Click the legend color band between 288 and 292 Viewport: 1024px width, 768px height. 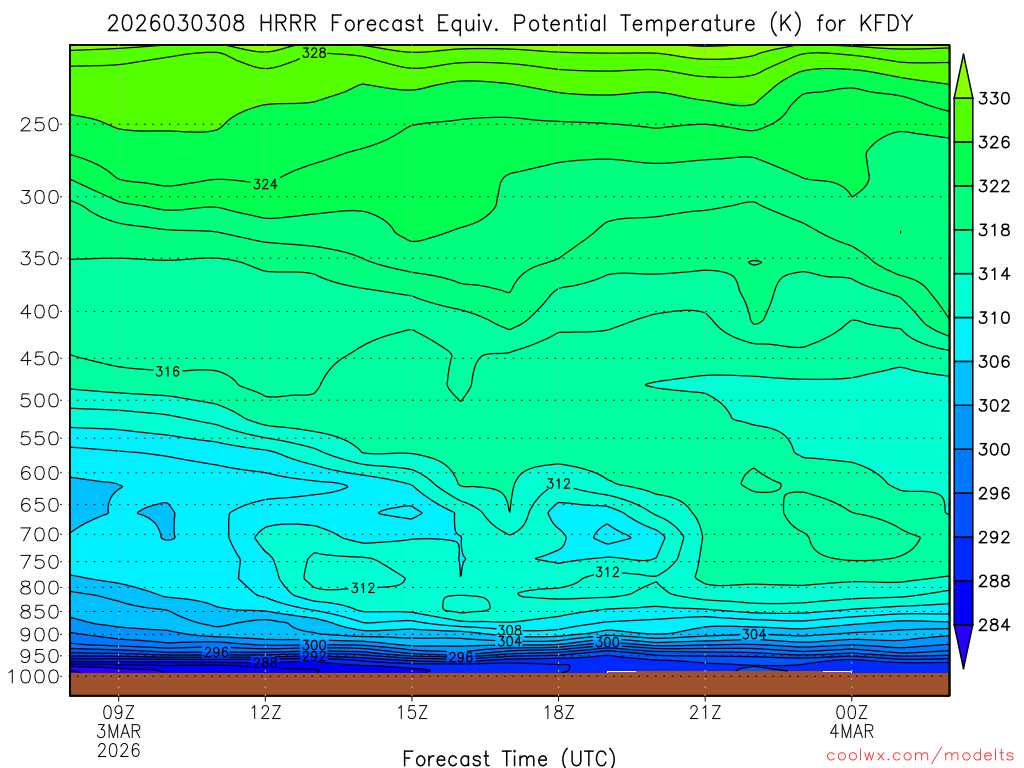click(x=963, y=558)
